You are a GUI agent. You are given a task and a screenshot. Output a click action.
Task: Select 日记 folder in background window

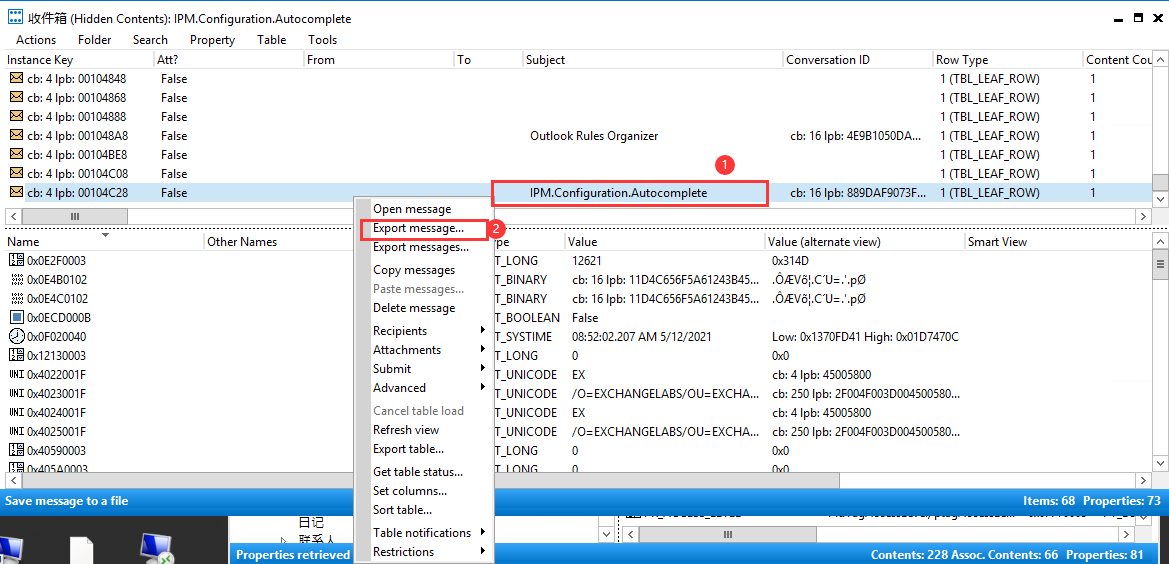coord(311,522)
